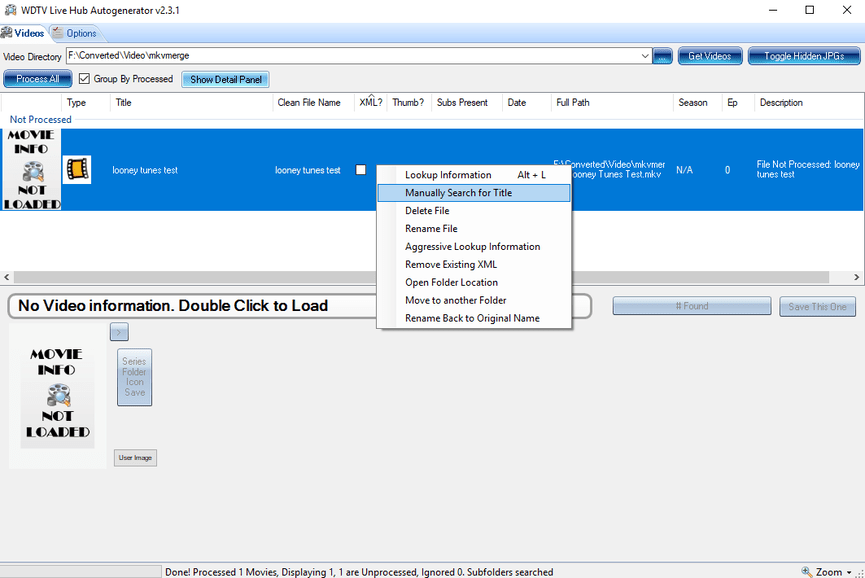865x578 pixels.
Task: Click the small arrow expander button above Series Folder Icon Save
Action: [119, 332]
